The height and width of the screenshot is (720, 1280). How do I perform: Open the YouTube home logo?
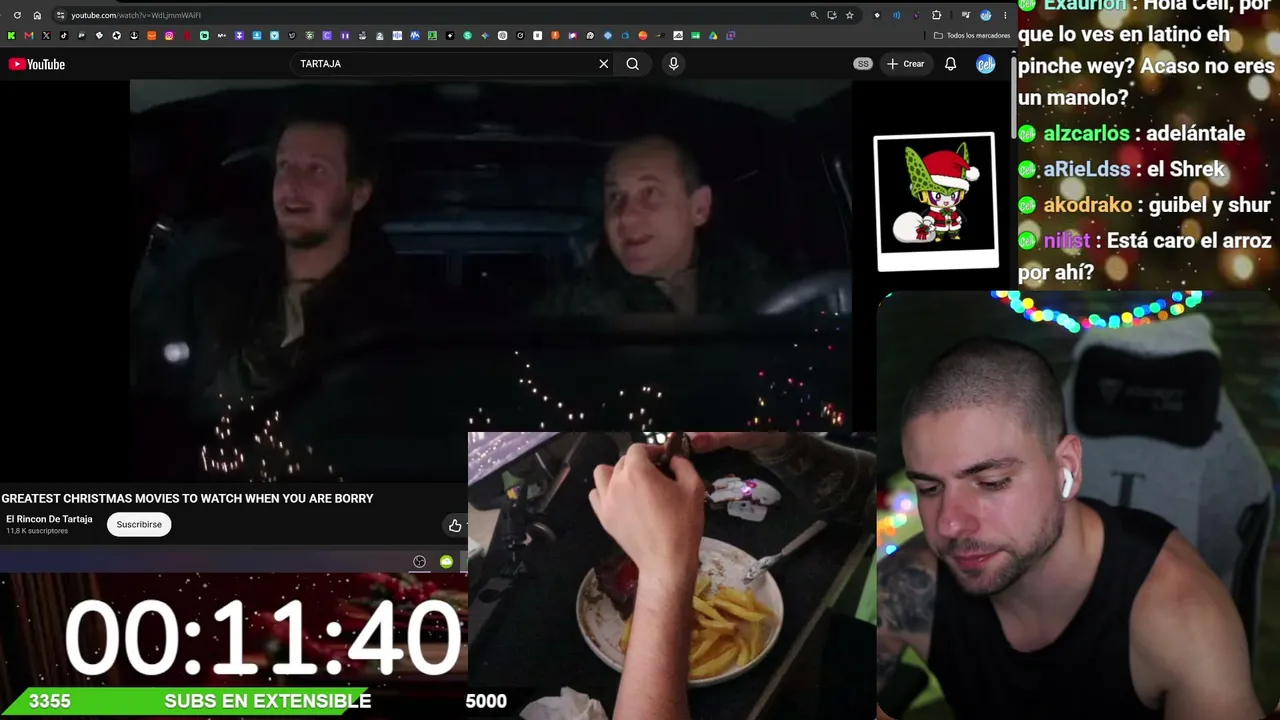[x=37, y=64]
